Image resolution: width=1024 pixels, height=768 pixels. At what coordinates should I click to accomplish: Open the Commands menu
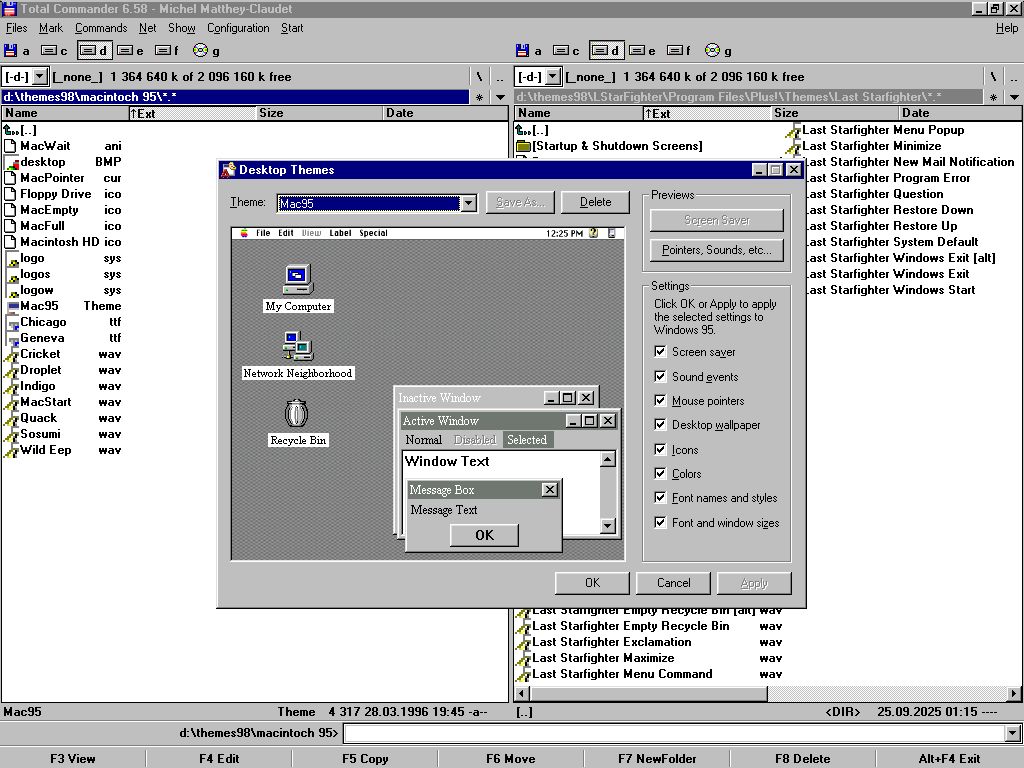click(101, 28)
